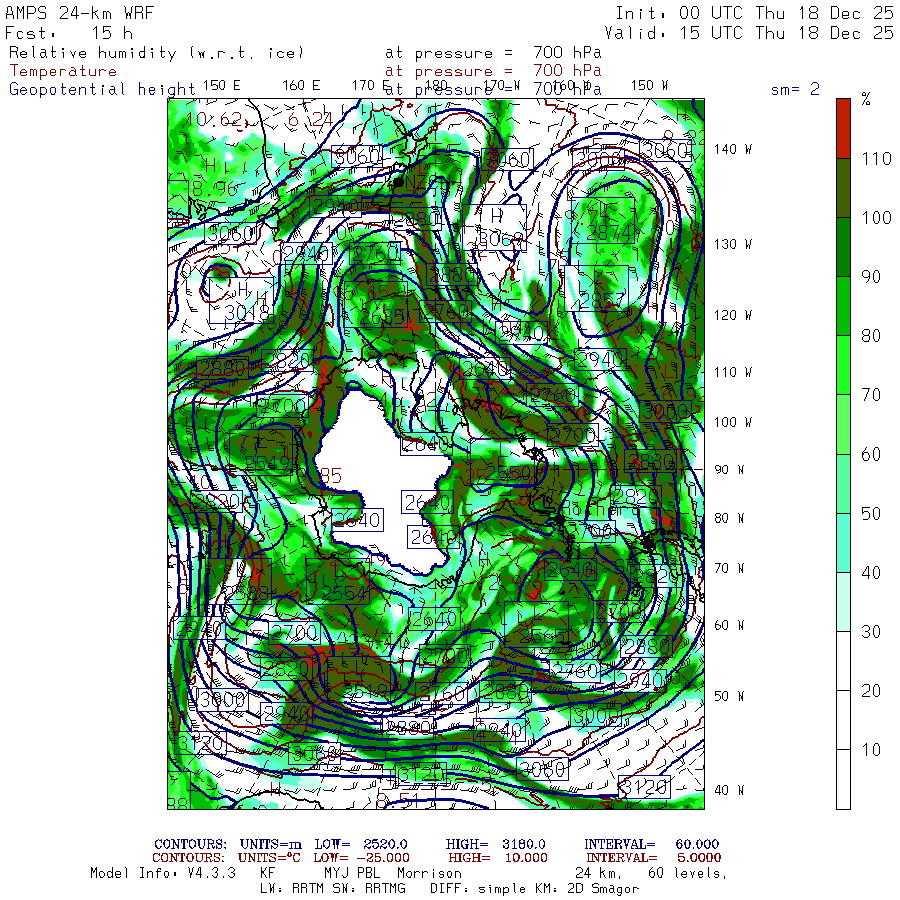Viewport: 900px width, 900px height.
Task: Click the blue 'Geopotential height' legend label
Action: 102,90
